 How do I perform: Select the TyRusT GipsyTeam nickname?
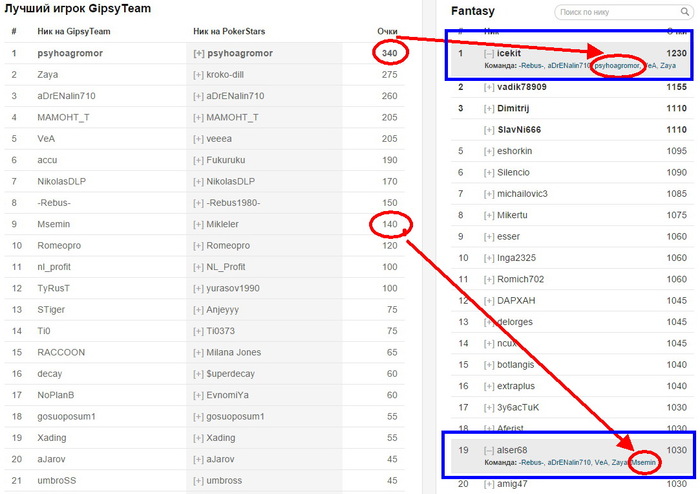(x=54, y=288)
